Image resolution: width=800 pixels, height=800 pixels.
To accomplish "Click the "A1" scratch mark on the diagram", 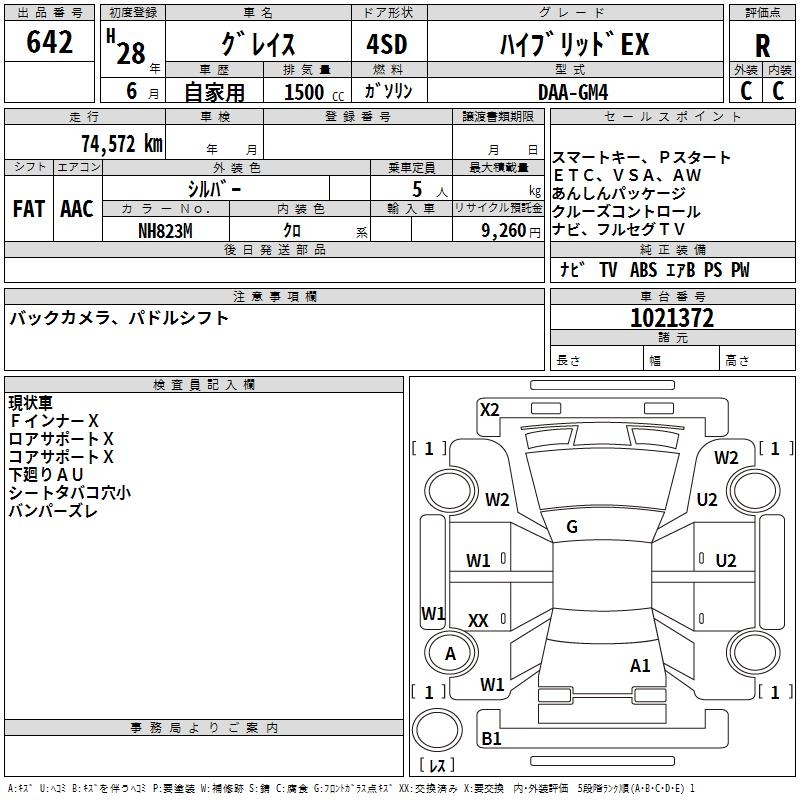I will 640,665.
